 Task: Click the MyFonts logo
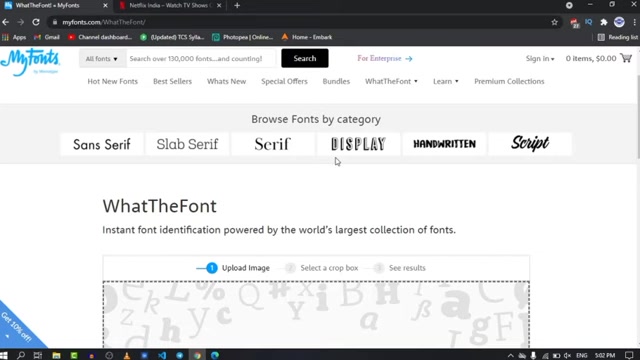click(x=30, y=62)
